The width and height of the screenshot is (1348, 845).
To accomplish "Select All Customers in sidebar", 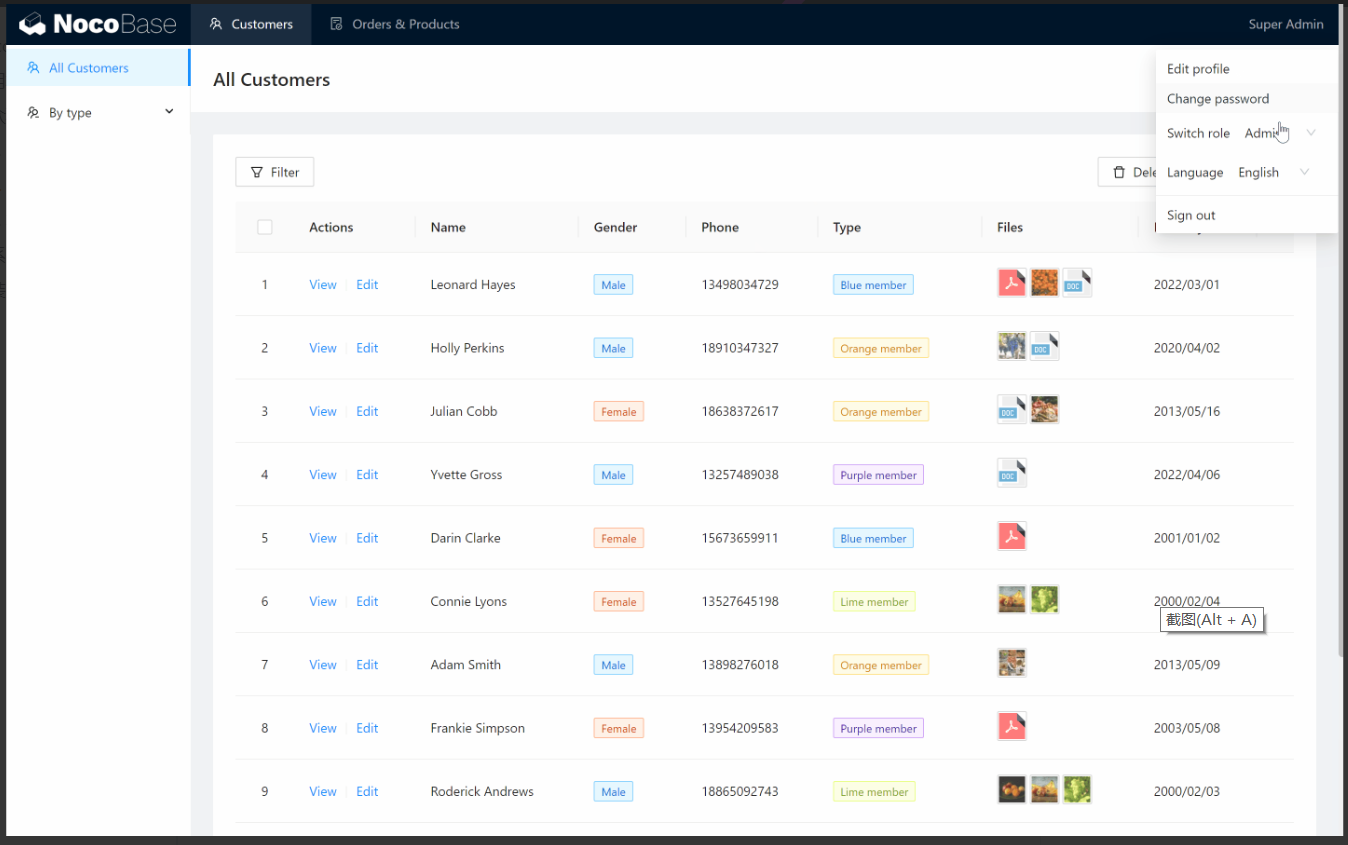I will click(88, 68).
